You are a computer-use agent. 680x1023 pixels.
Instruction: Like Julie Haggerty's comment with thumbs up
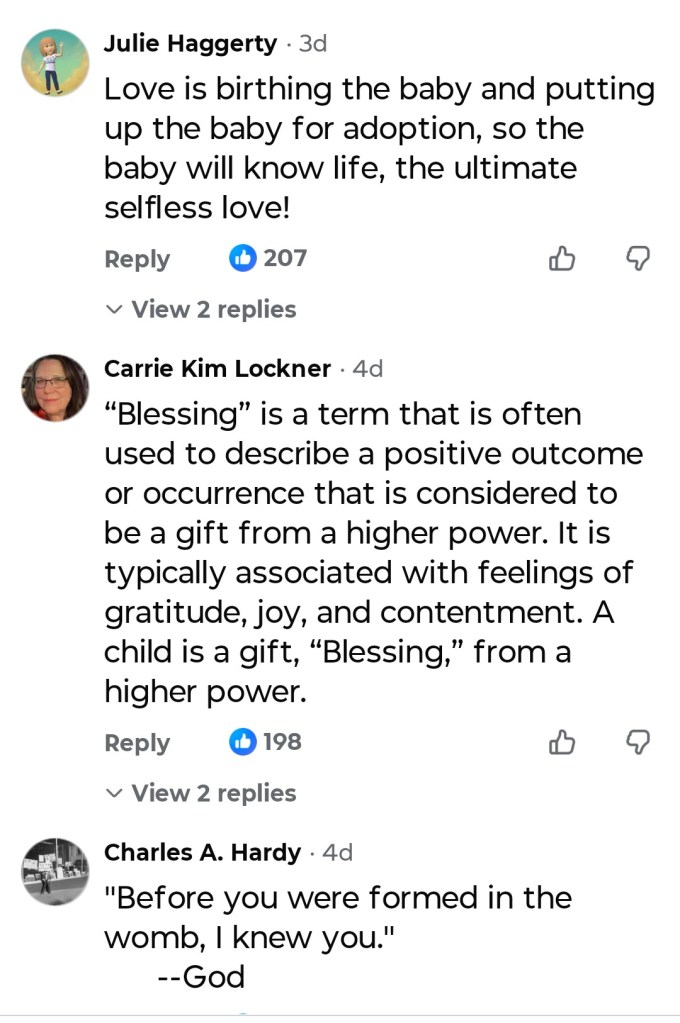click(x=563, y=259)
